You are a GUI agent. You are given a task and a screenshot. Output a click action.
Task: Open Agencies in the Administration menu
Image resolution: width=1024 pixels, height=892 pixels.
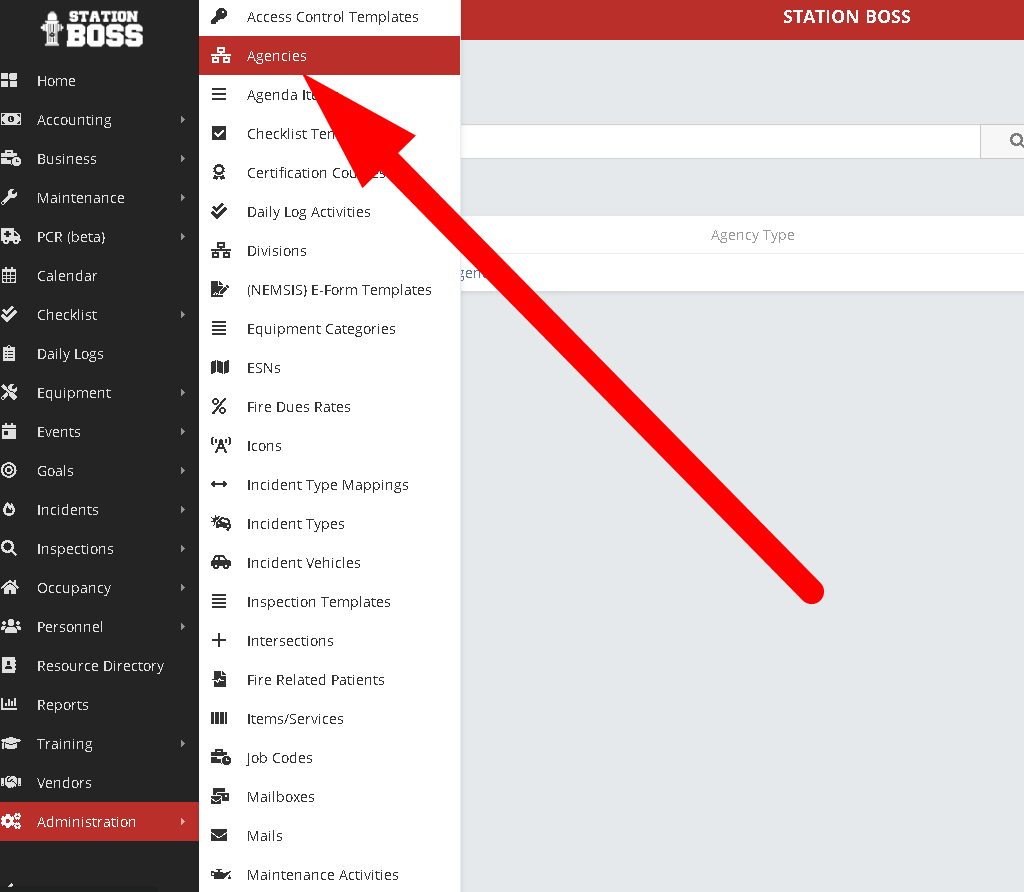coord(277,56)
